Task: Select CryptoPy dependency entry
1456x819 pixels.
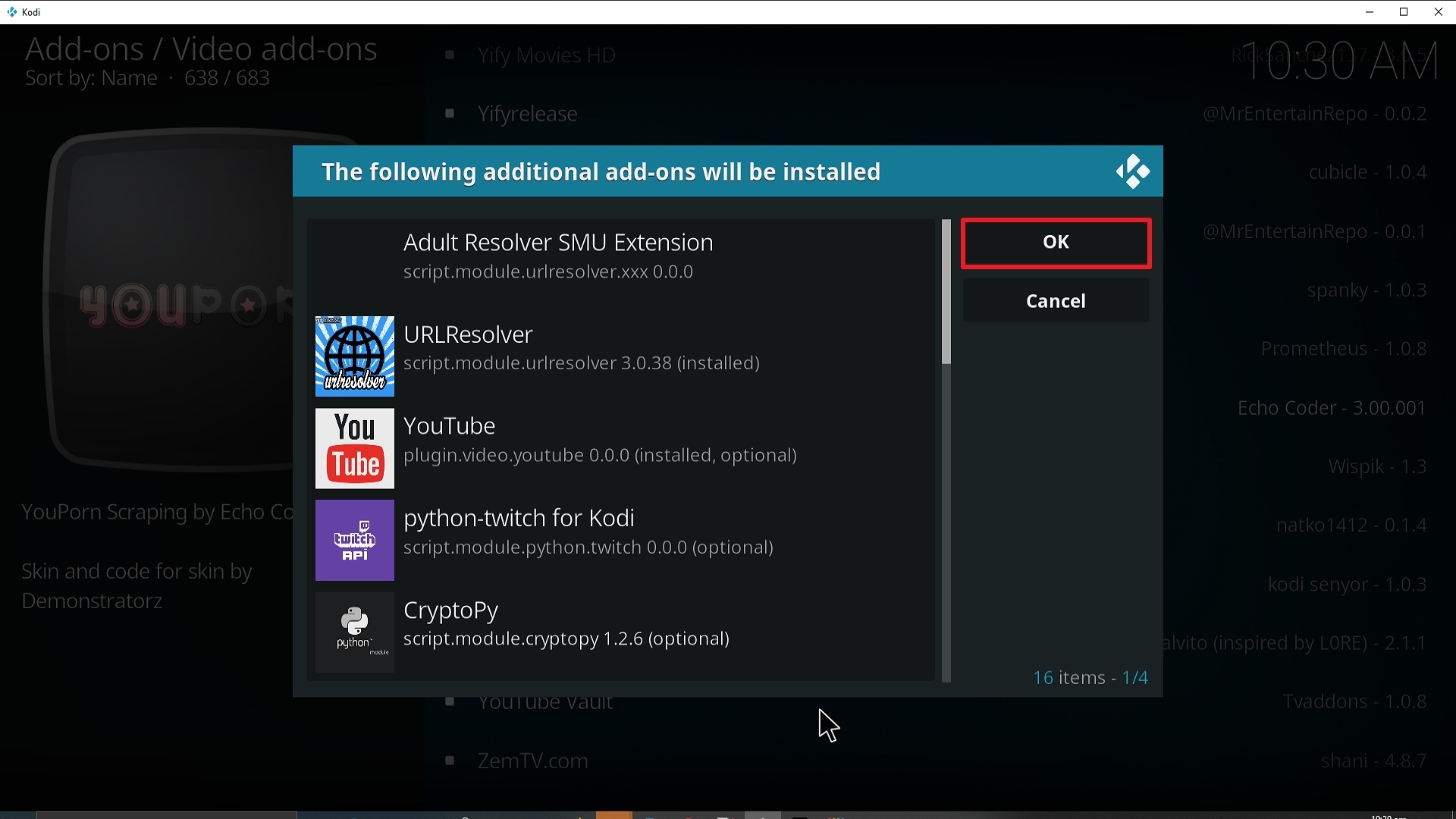Action: click(621, 632)
